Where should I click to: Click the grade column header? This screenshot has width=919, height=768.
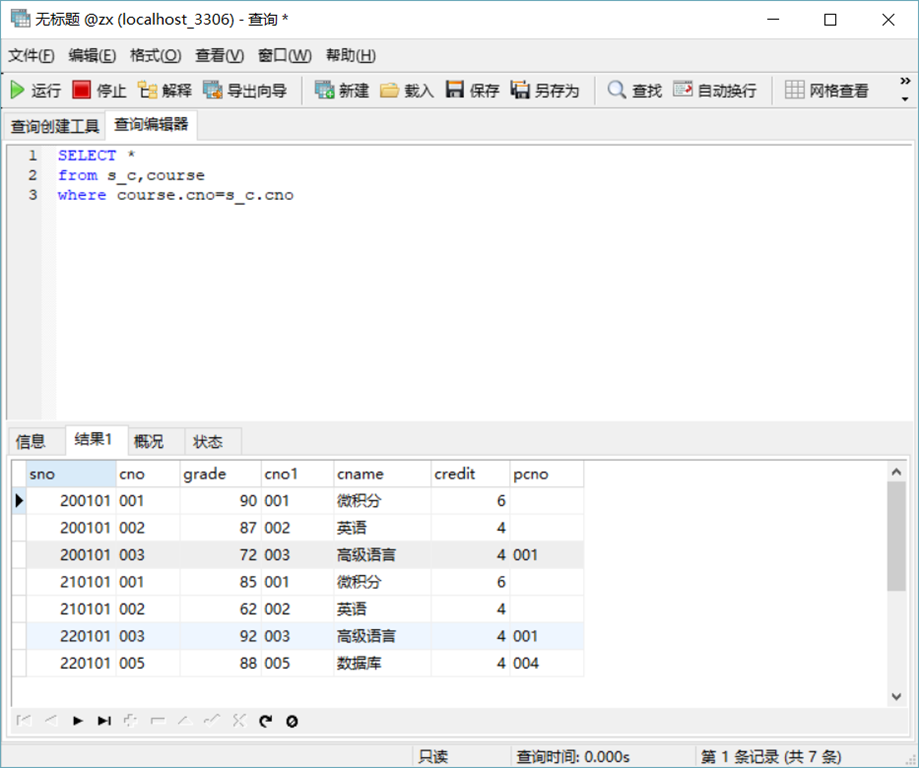[x=220, y=474]
